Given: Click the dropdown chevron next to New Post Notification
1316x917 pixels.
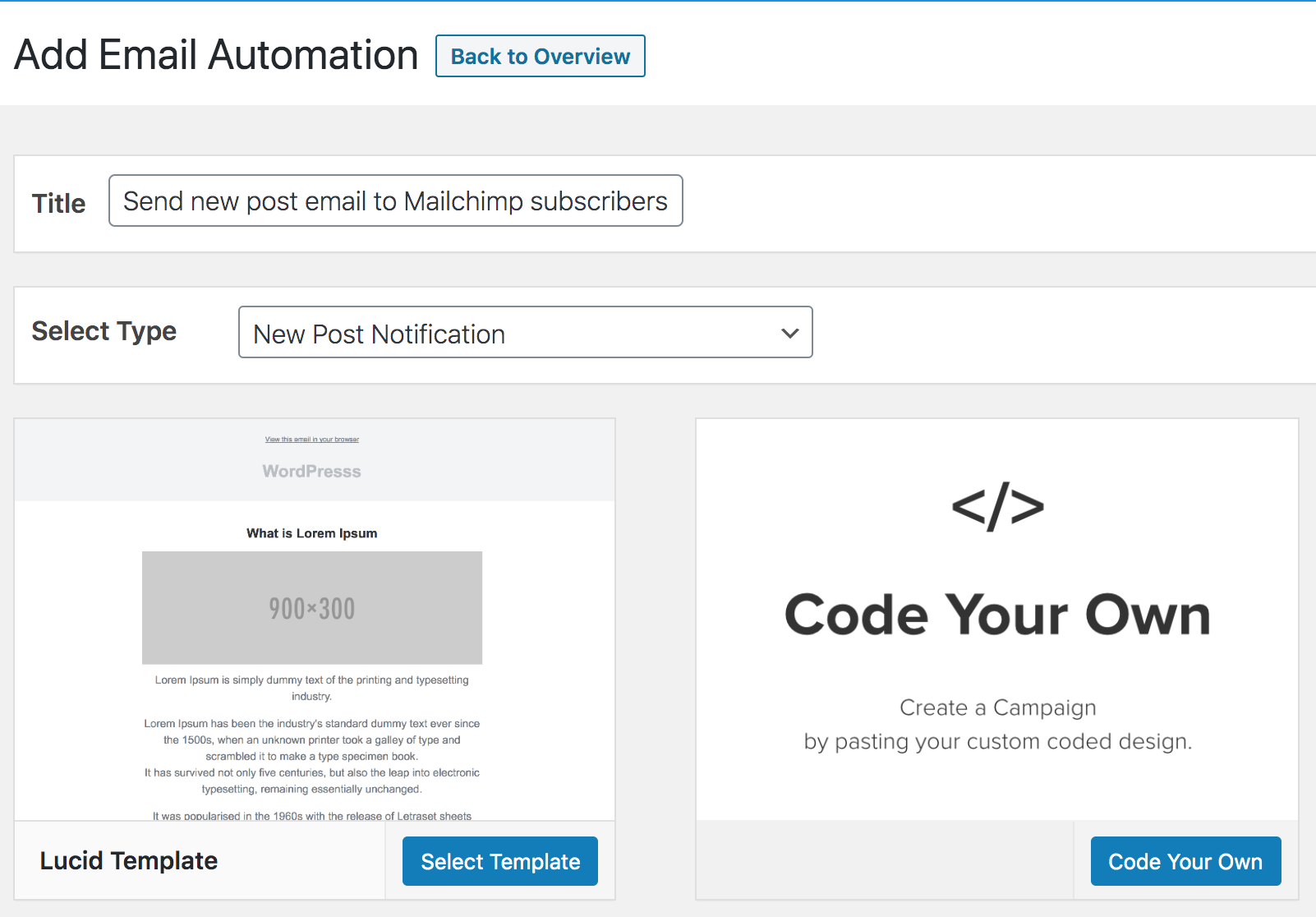Looking at the screenshot, I should (x=789, y=333).
